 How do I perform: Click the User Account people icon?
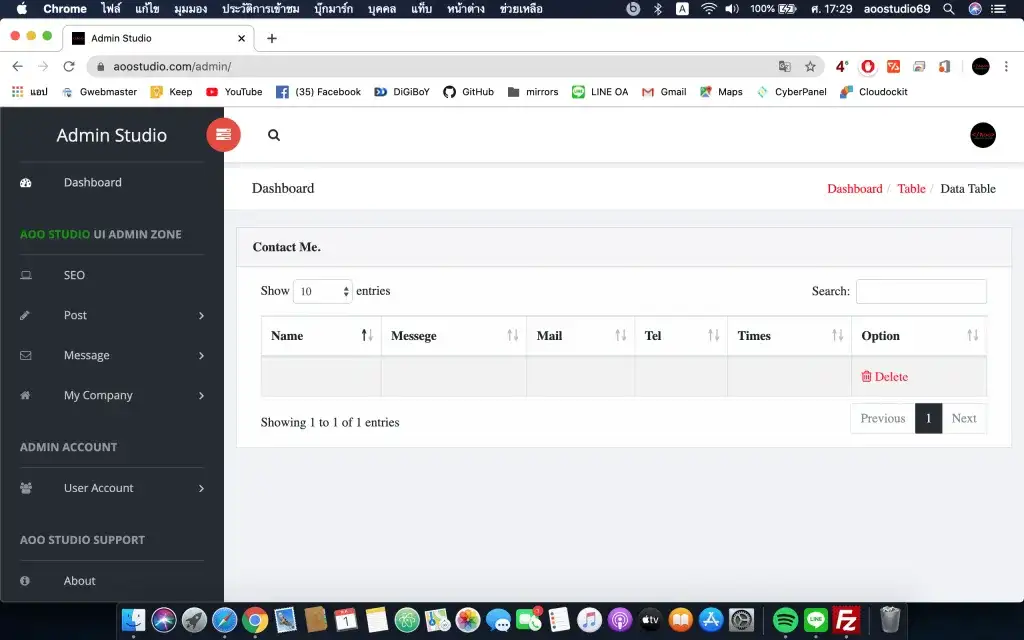(x=25, y=488)
